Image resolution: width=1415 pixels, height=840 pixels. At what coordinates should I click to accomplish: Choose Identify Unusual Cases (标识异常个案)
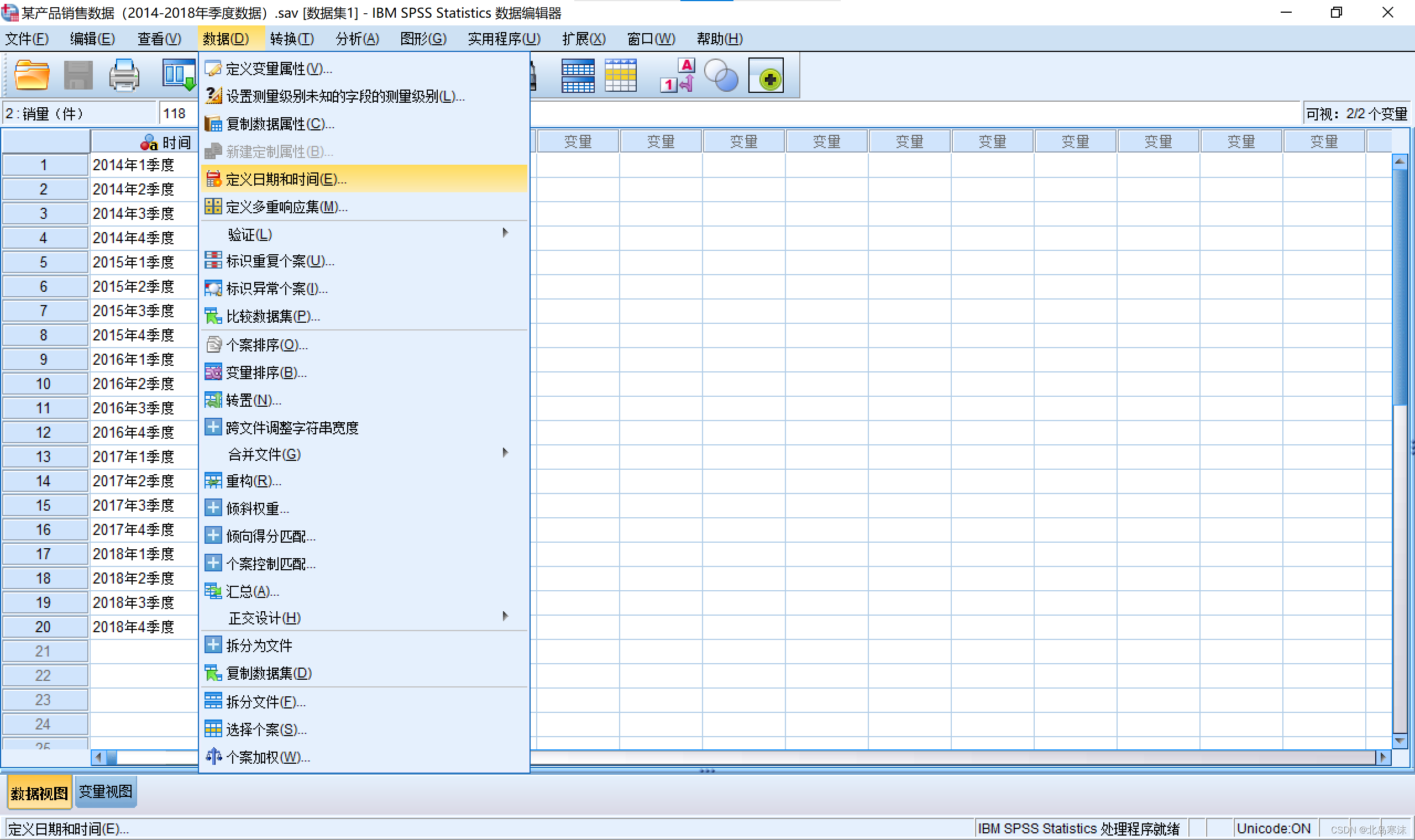[x=364, y=288]
